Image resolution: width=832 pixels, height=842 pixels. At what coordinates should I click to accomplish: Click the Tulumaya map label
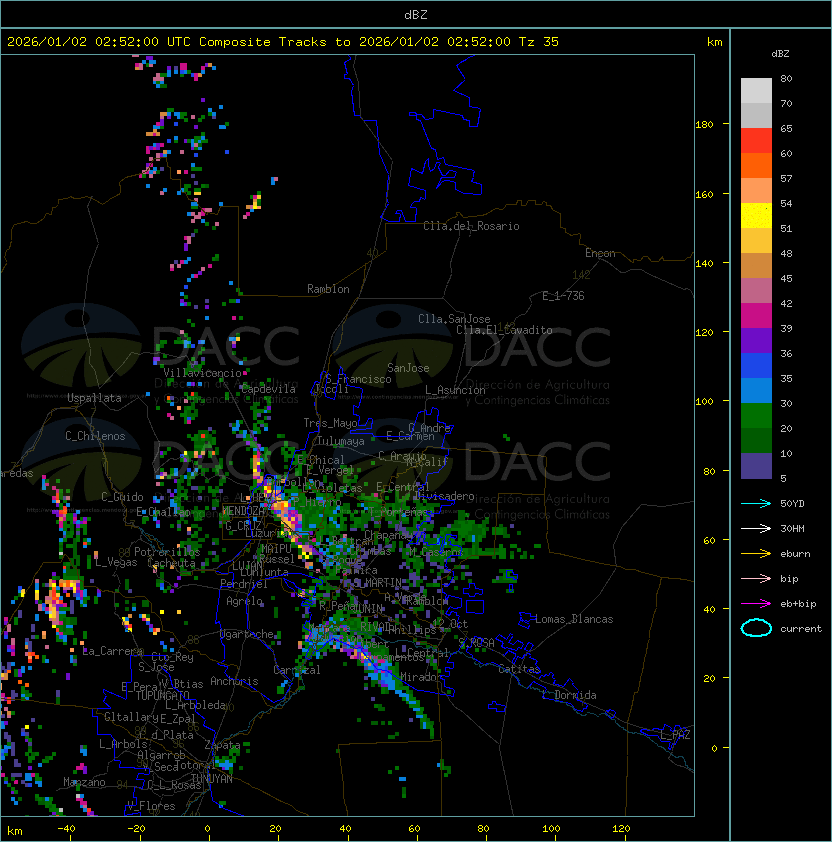[341, 441]
